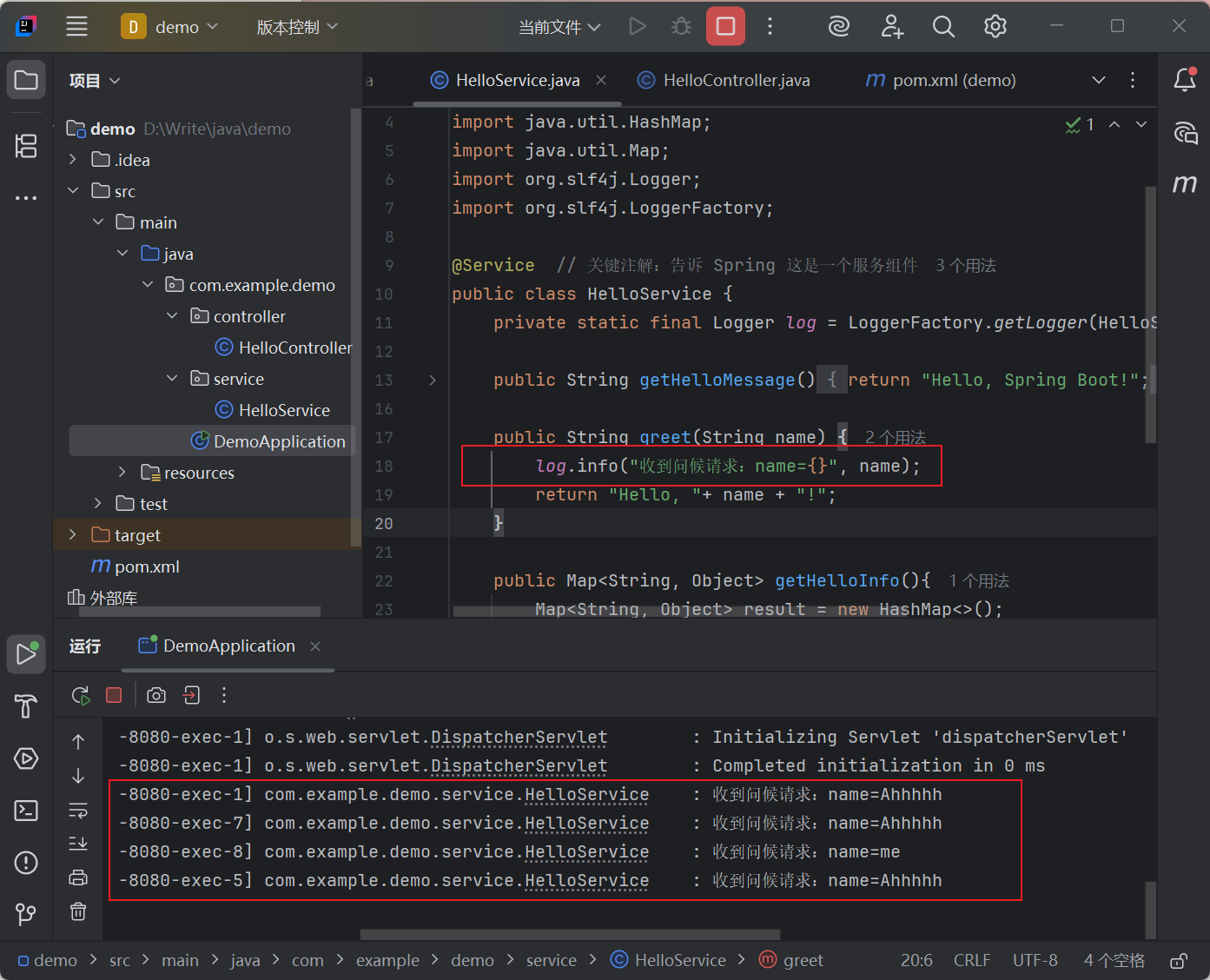Toggle soft-wrap in the console
1210x980 pixels.
[78, 811]
